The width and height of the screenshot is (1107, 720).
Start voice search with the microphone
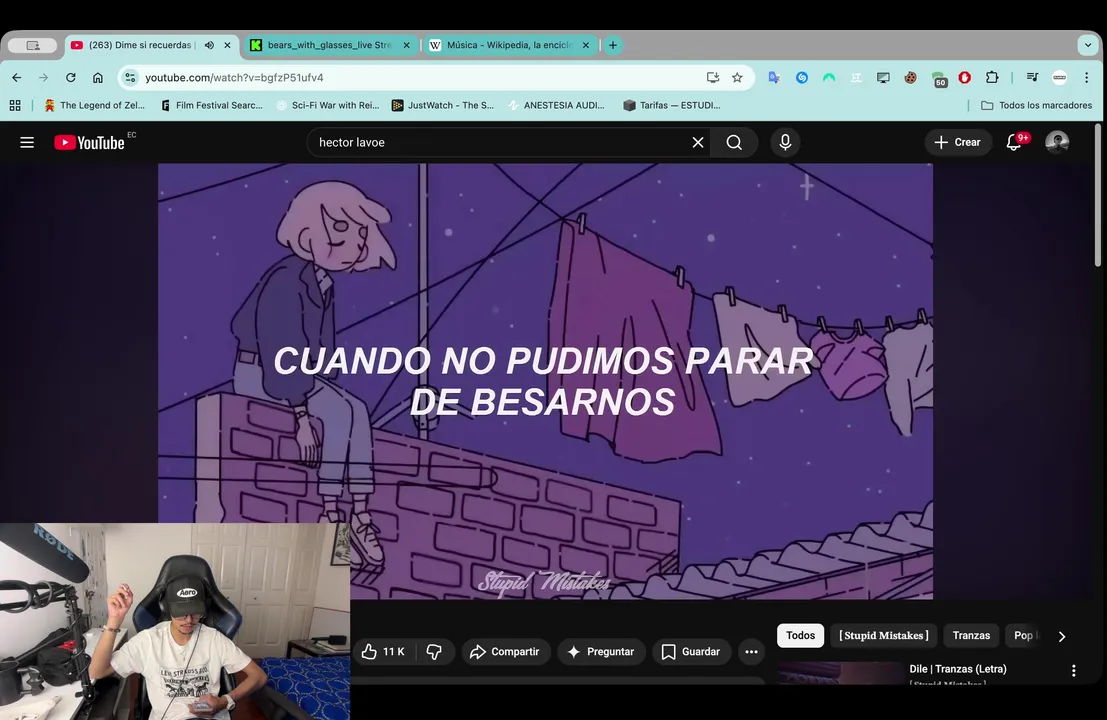point(785,143)
